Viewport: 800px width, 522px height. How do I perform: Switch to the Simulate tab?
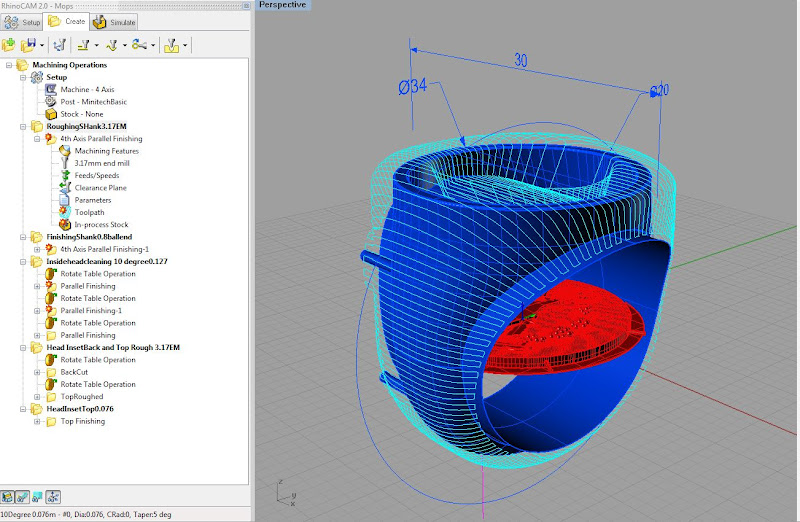pos(115,22)
